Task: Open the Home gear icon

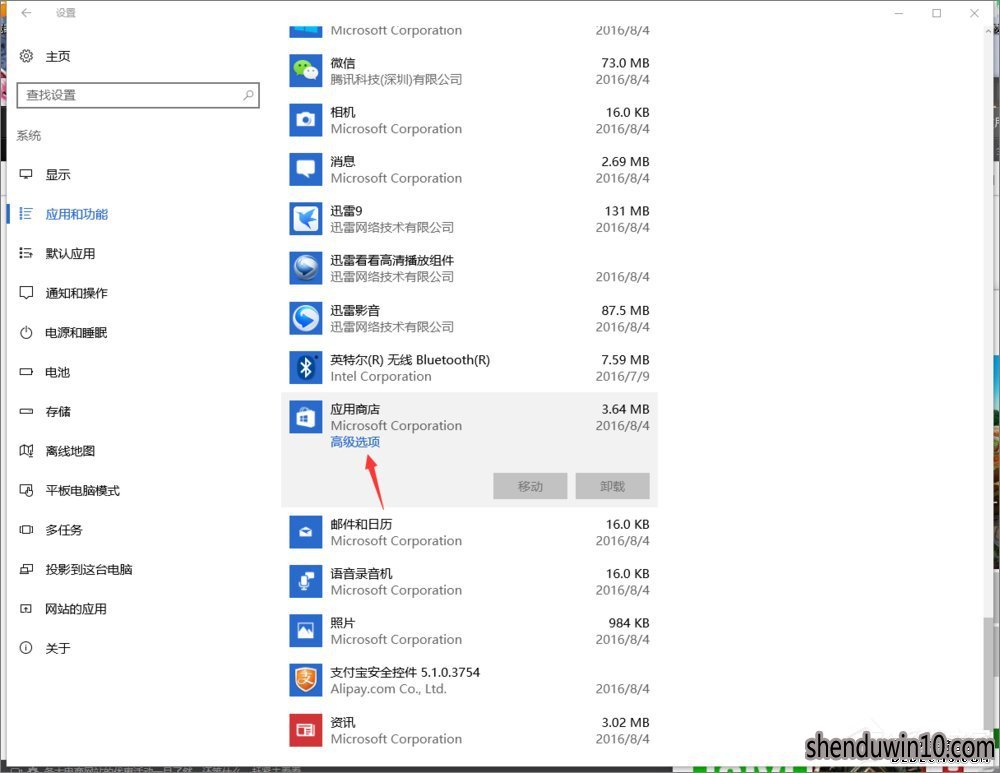Action: point(26,56)
